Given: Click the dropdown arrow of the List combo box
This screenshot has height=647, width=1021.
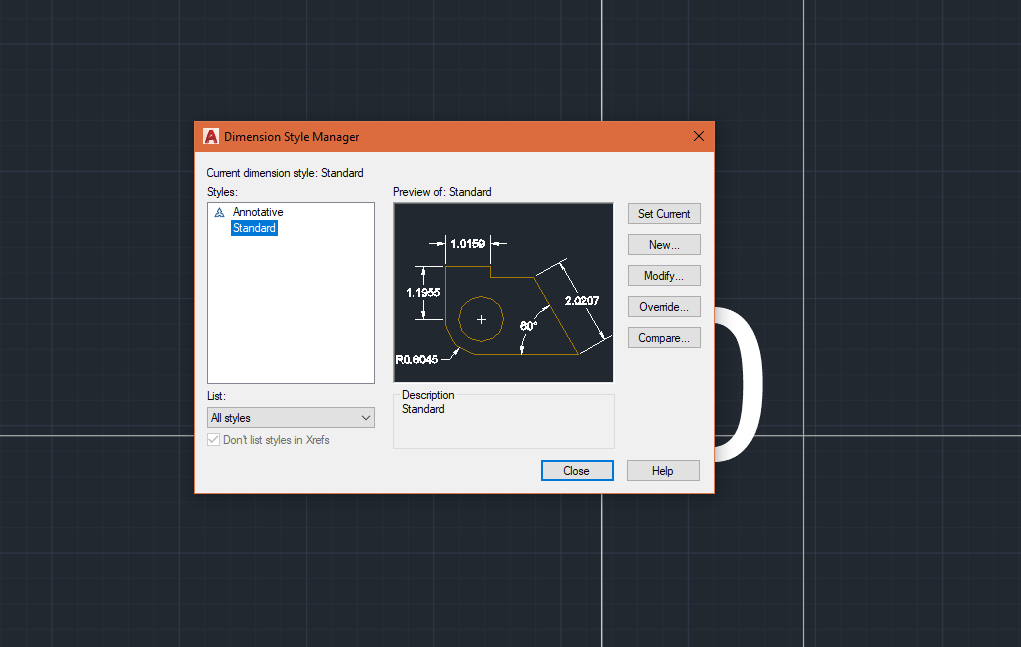Looking at the screenshot, I should click(366, 417).
